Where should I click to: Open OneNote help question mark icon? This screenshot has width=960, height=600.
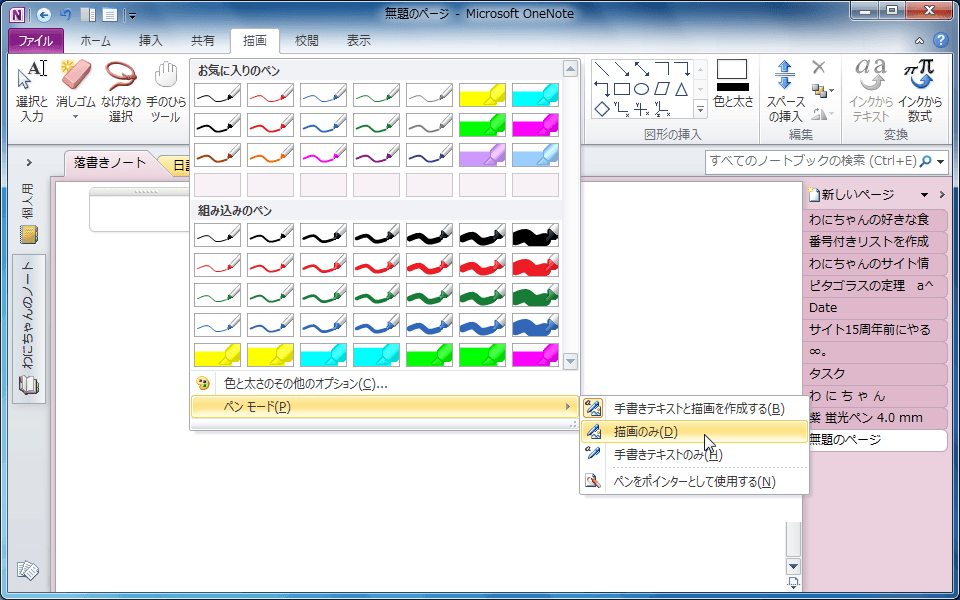[940, 41]
